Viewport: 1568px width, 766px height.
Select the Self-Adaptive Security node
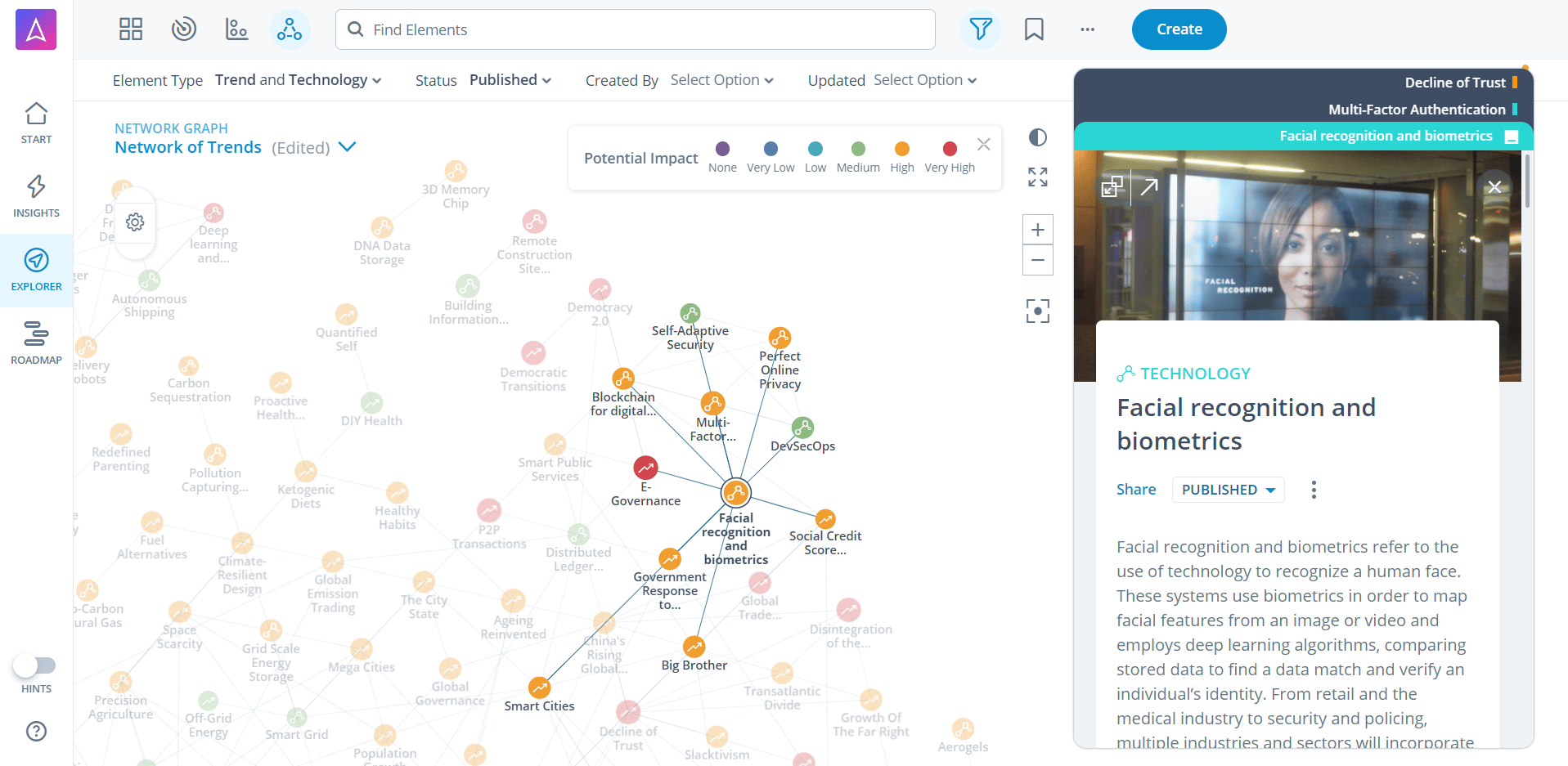point(690,313)
